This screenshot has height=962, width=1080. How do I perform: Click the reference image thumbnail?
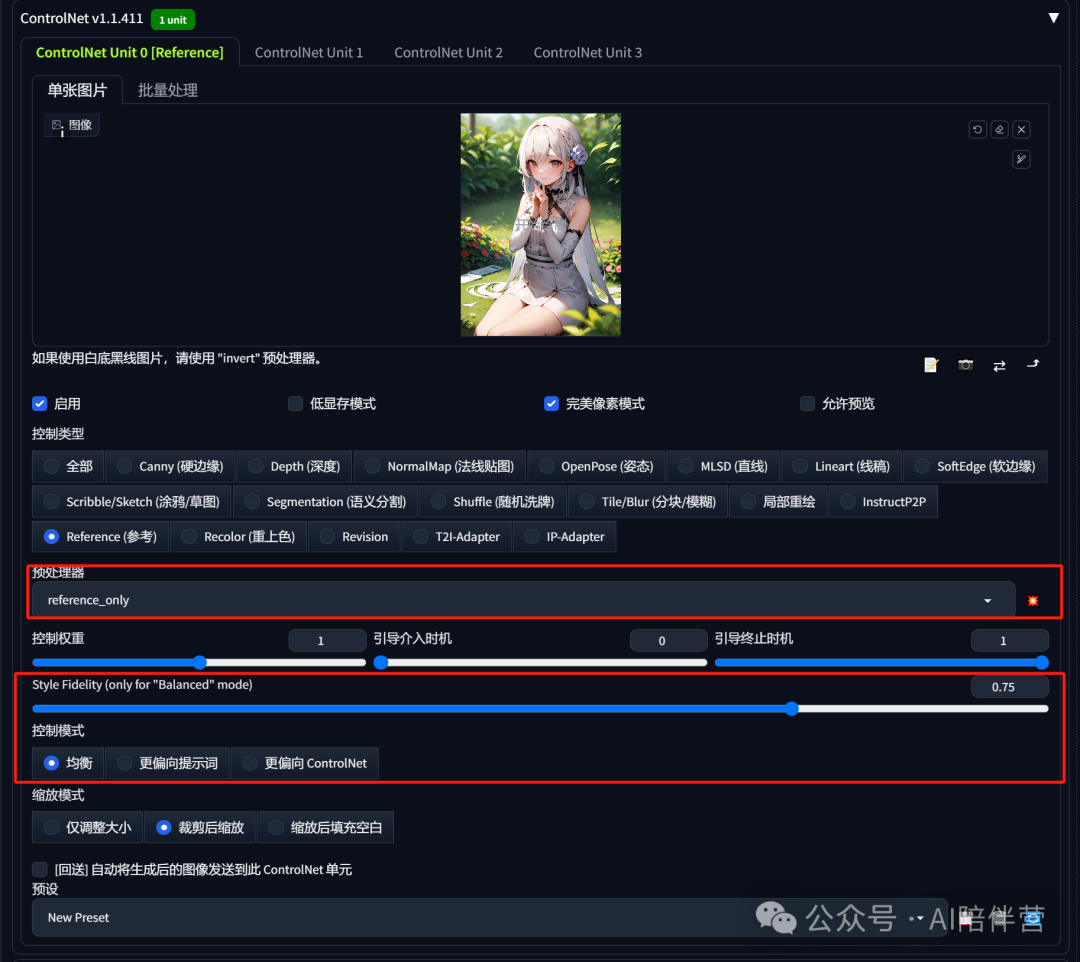point(541,224)
